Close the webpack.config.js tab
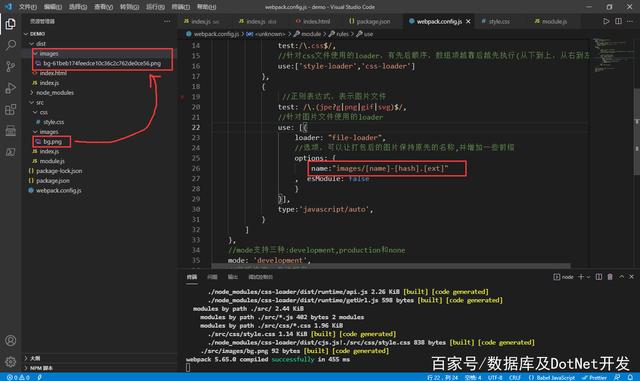 (x=468, y=21)
